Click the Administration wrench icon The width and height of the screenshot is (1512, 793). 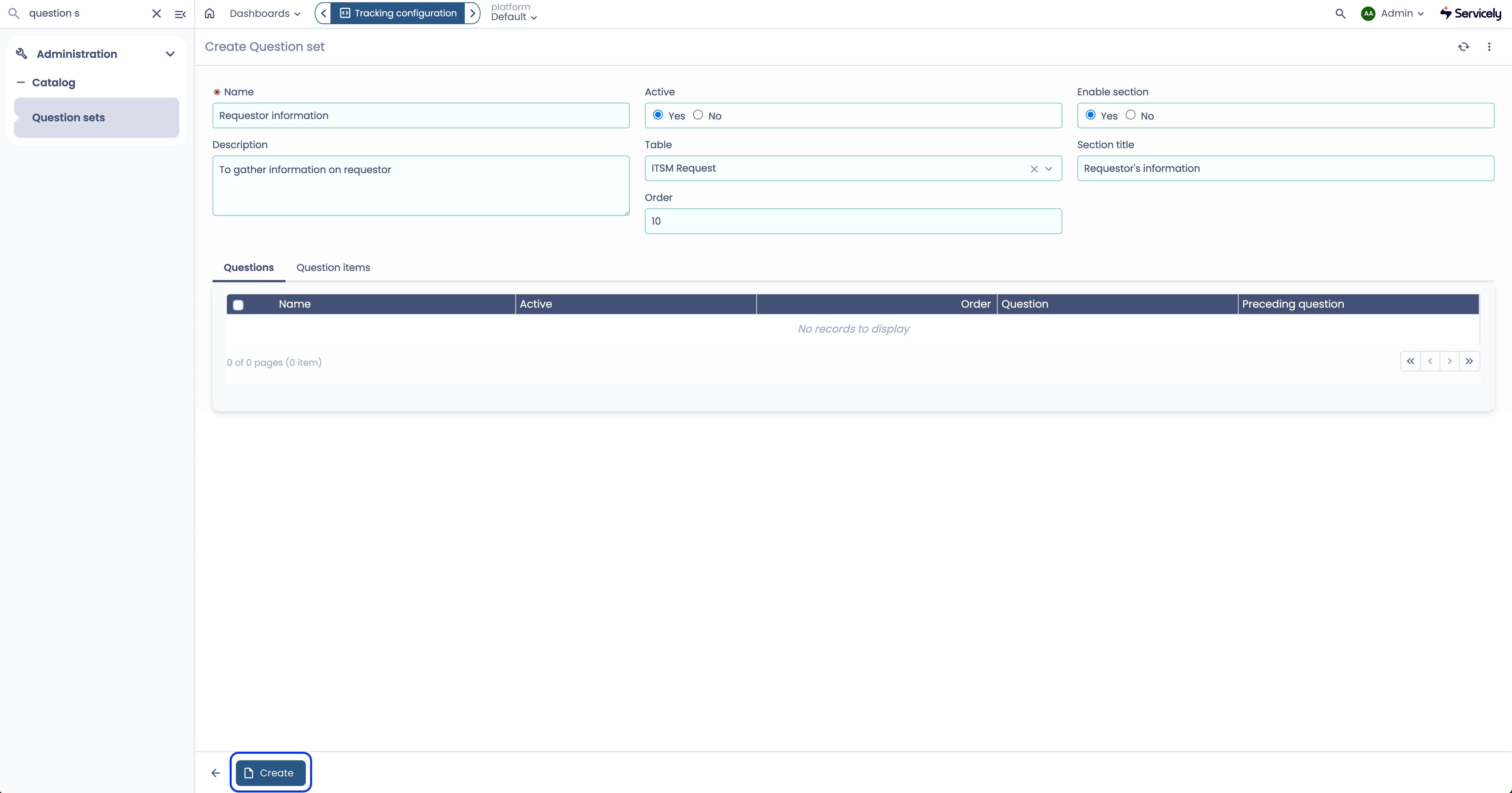pyautogui.click(x=22, y=54)
